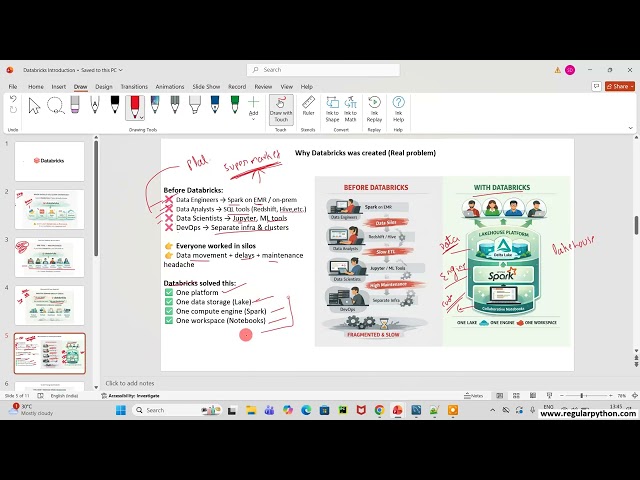Click English (India) language indicator
This screenshot has width=640, height=480.
[64, 396]
